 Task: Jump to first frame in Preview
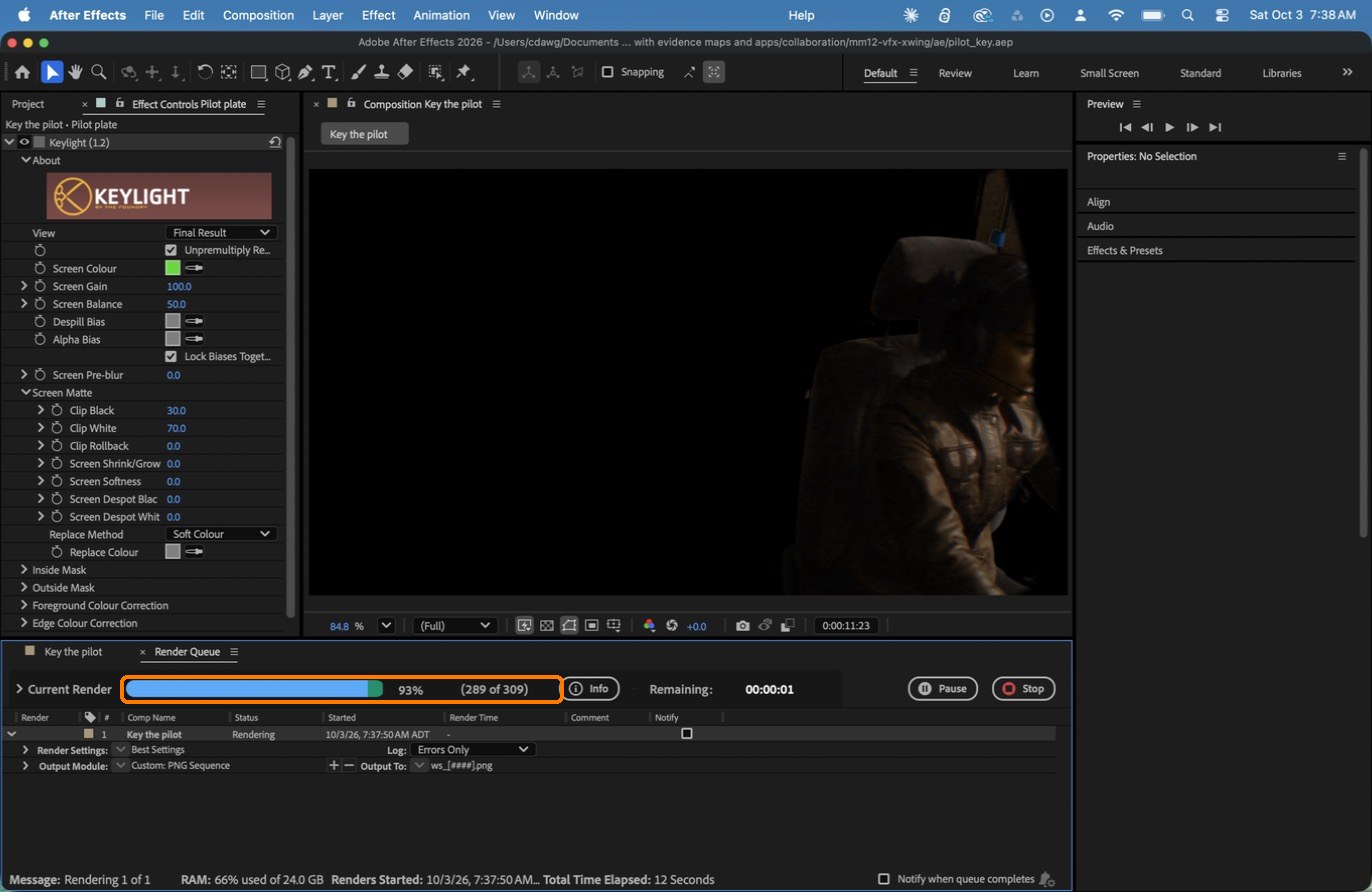tap(1125, 127)
